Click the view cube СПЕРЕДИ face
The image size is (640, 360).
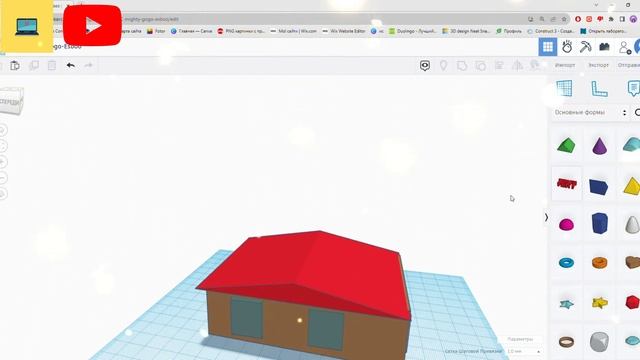(11, 101)
